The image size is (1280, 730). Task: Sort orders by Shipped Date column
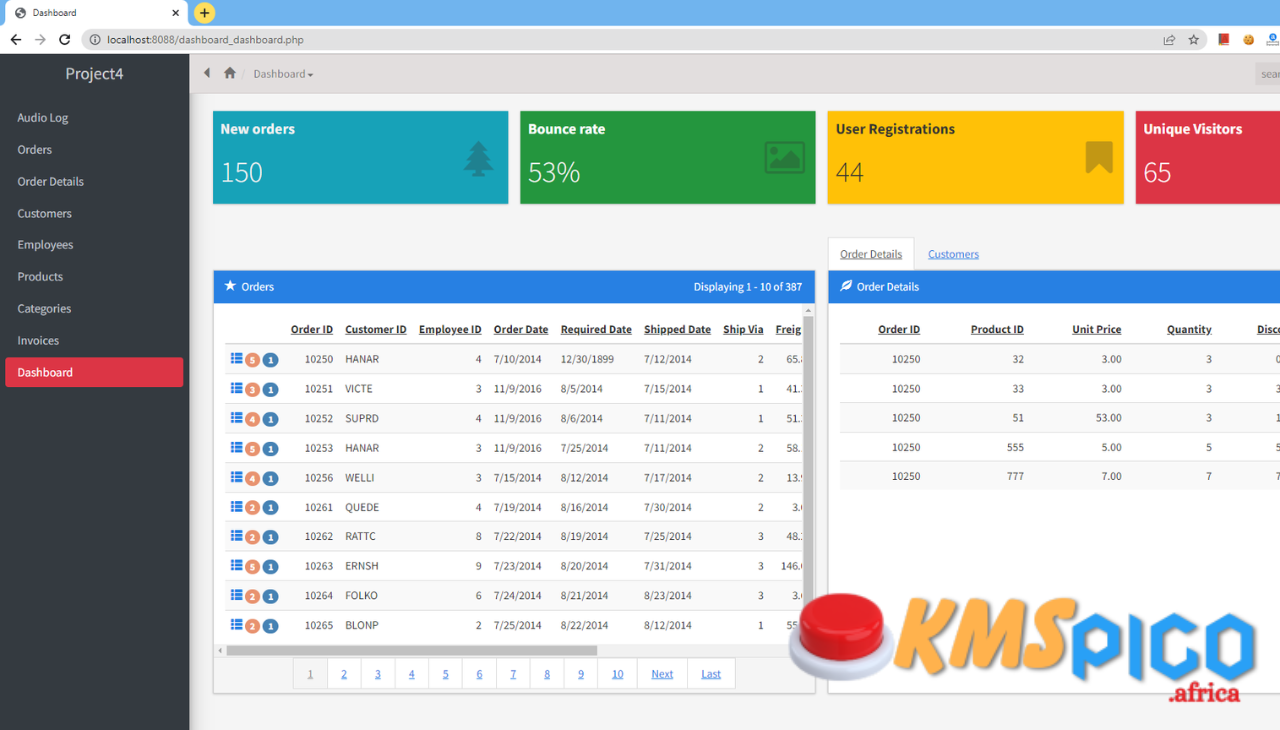(677, 329)
